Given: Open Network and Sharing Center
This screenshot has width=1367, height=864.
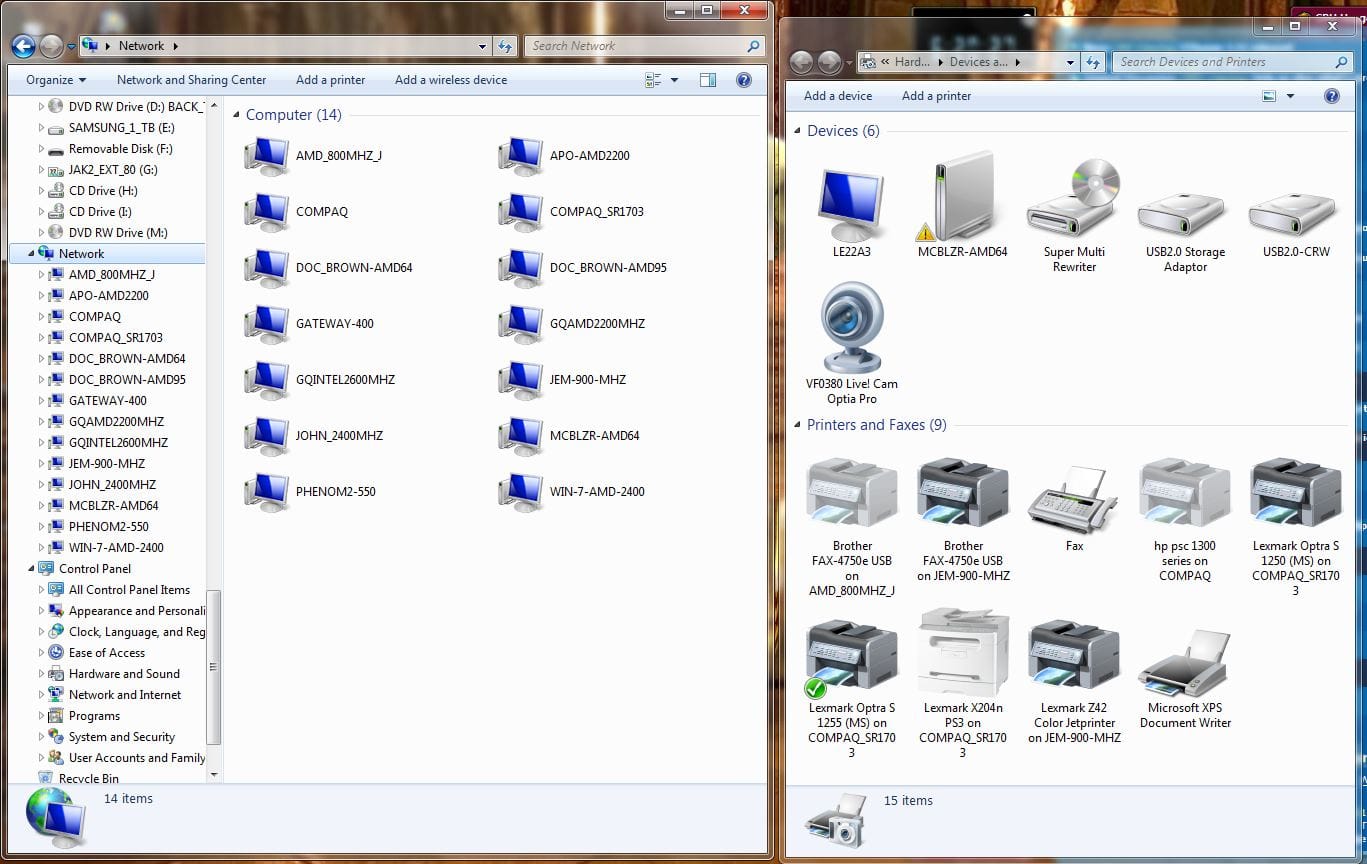Looking at the screenshot, I should click(191, 80).
